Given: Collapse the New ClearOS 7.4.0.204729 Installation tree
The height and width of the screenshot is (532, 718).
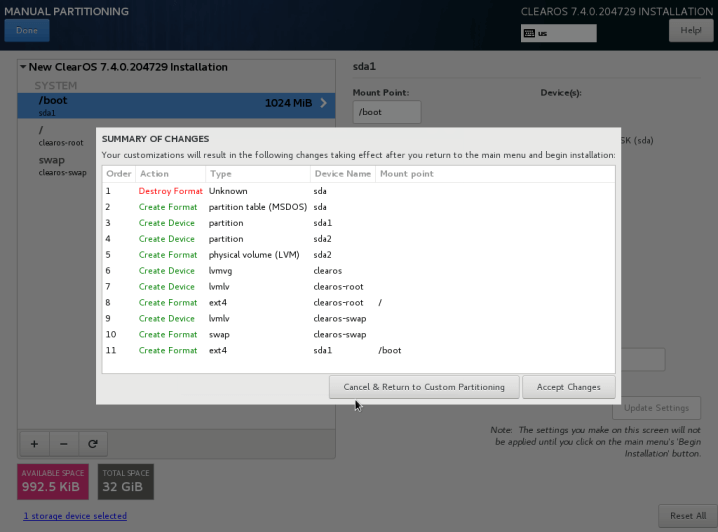Looking at the screenshot, I should 23,67.
